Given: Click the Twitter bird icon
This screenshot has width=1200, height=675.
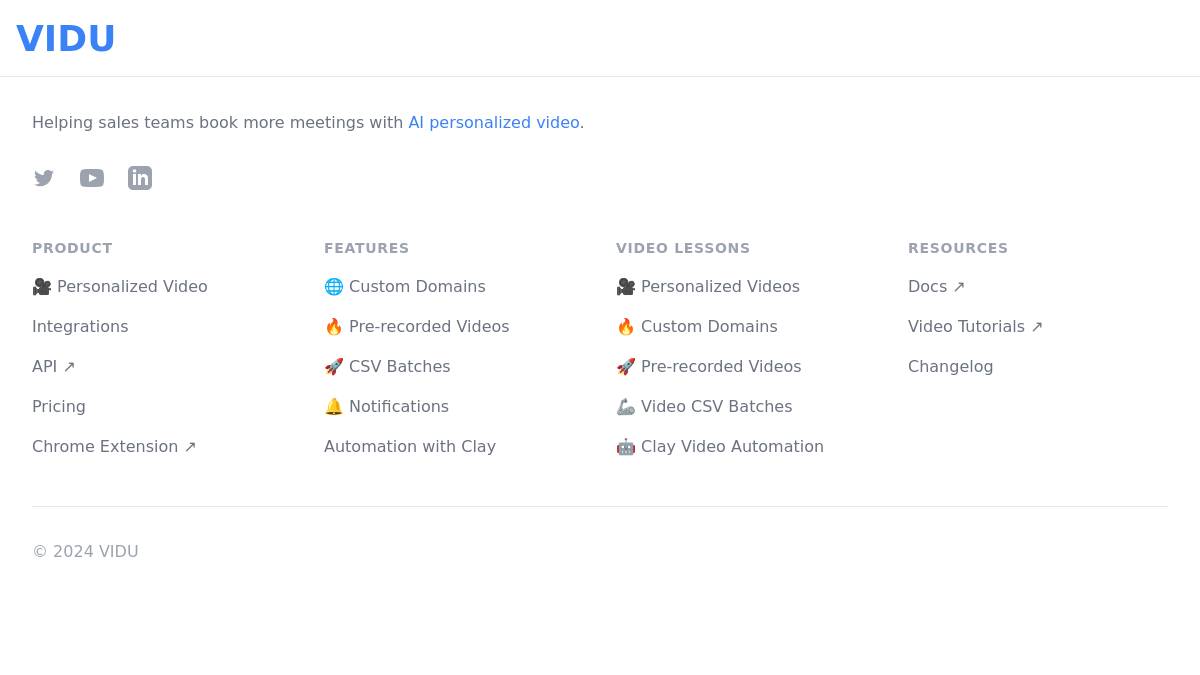Looking at the screenshot, I should (x=44, y=178).
